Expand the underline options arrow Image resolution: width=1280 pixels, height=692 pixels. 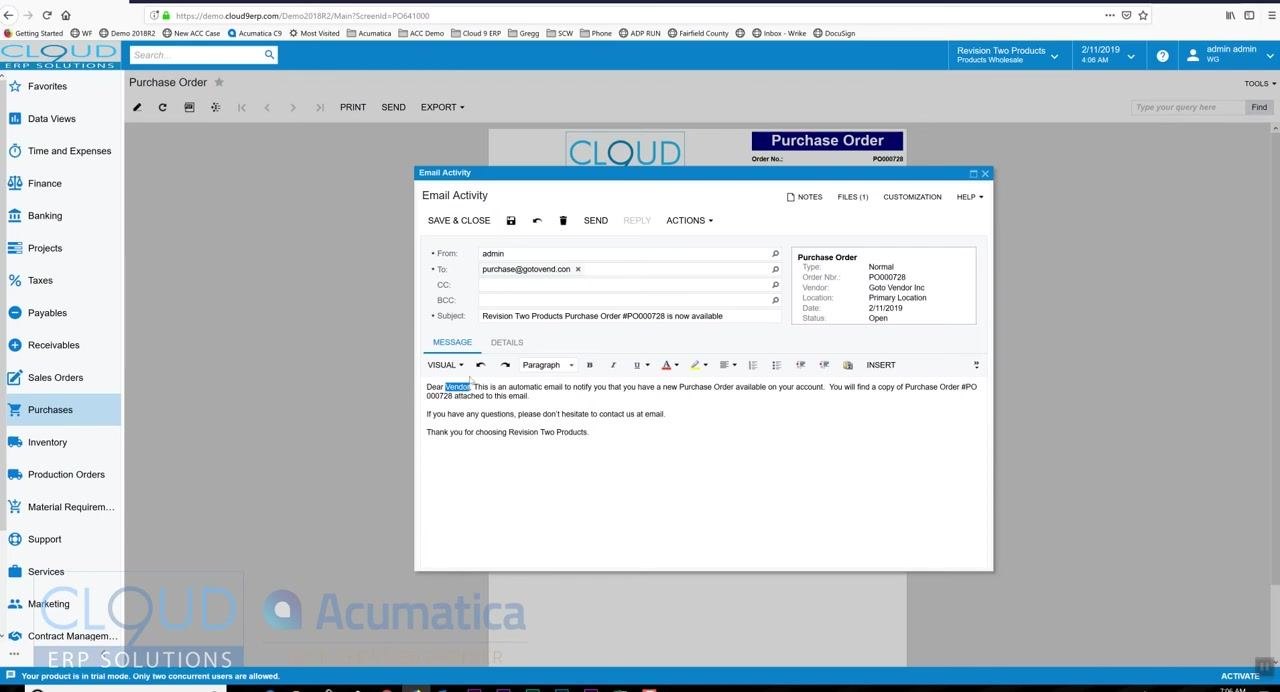click(x=647, y=365)
